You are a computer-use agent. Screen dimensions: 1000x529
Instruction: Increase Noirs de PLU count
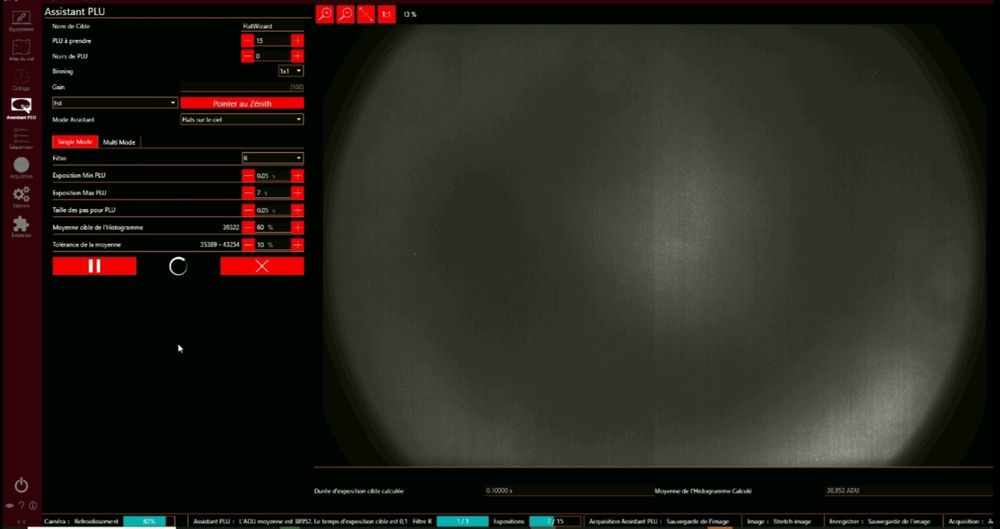(x=297, y=56)
